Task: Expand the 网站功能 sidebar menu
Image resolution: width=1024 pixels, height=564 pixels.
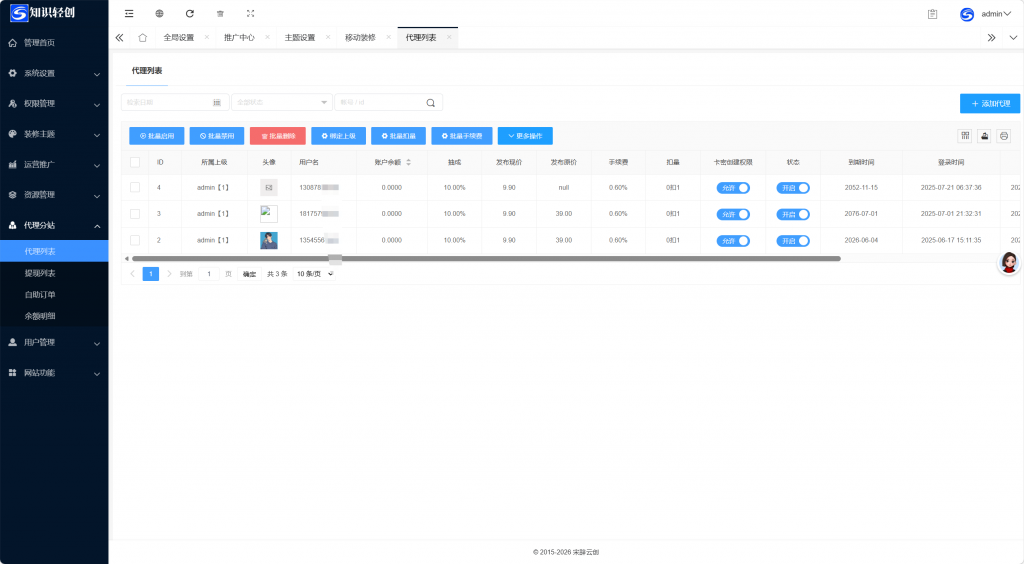Action: pos(54,373)
